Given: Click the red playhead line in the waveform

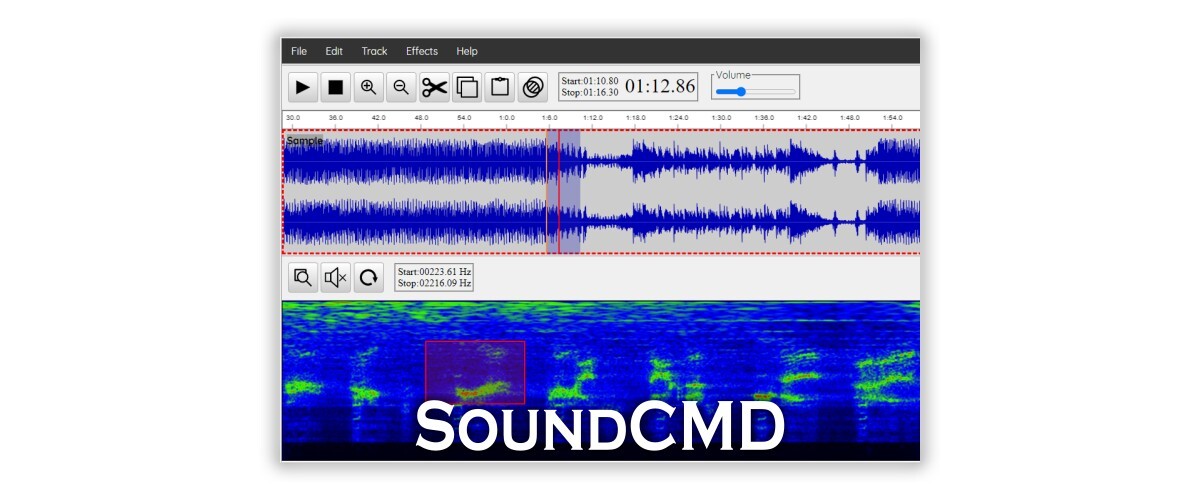Looking at the screenshot, I should pos(558,192).
